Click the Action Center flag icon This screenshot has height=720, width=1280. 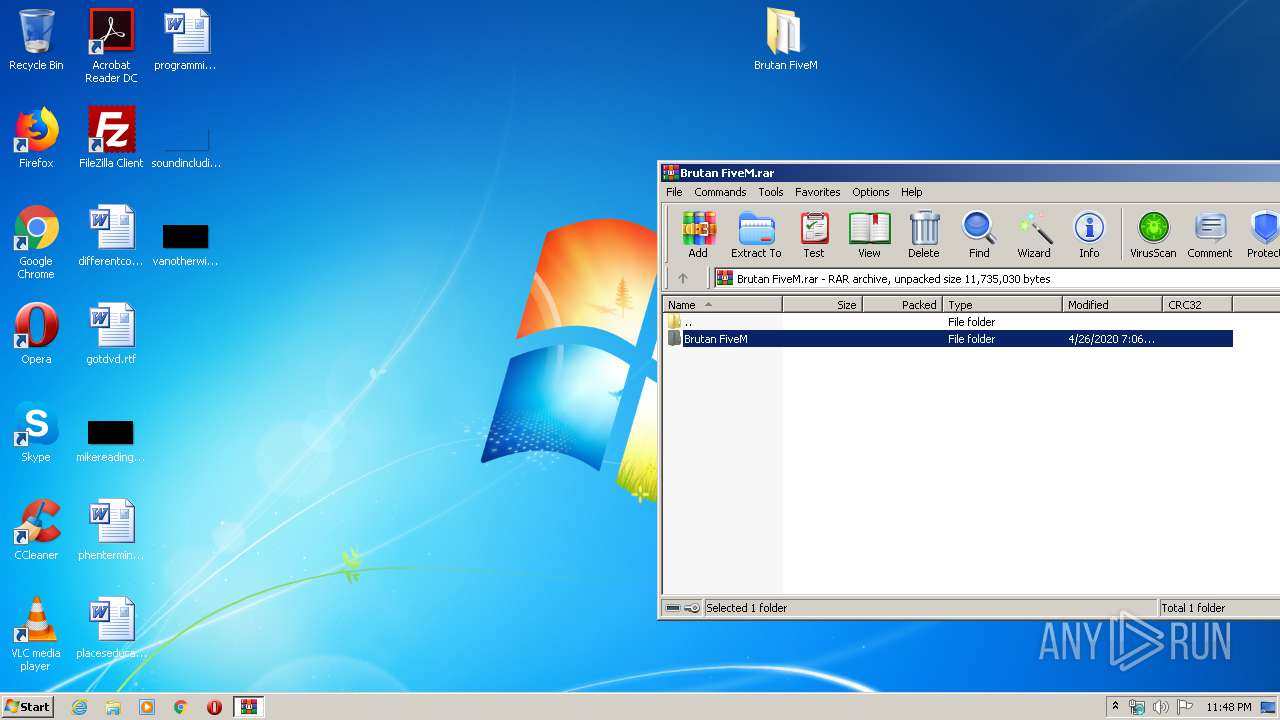coord(1184,707)
